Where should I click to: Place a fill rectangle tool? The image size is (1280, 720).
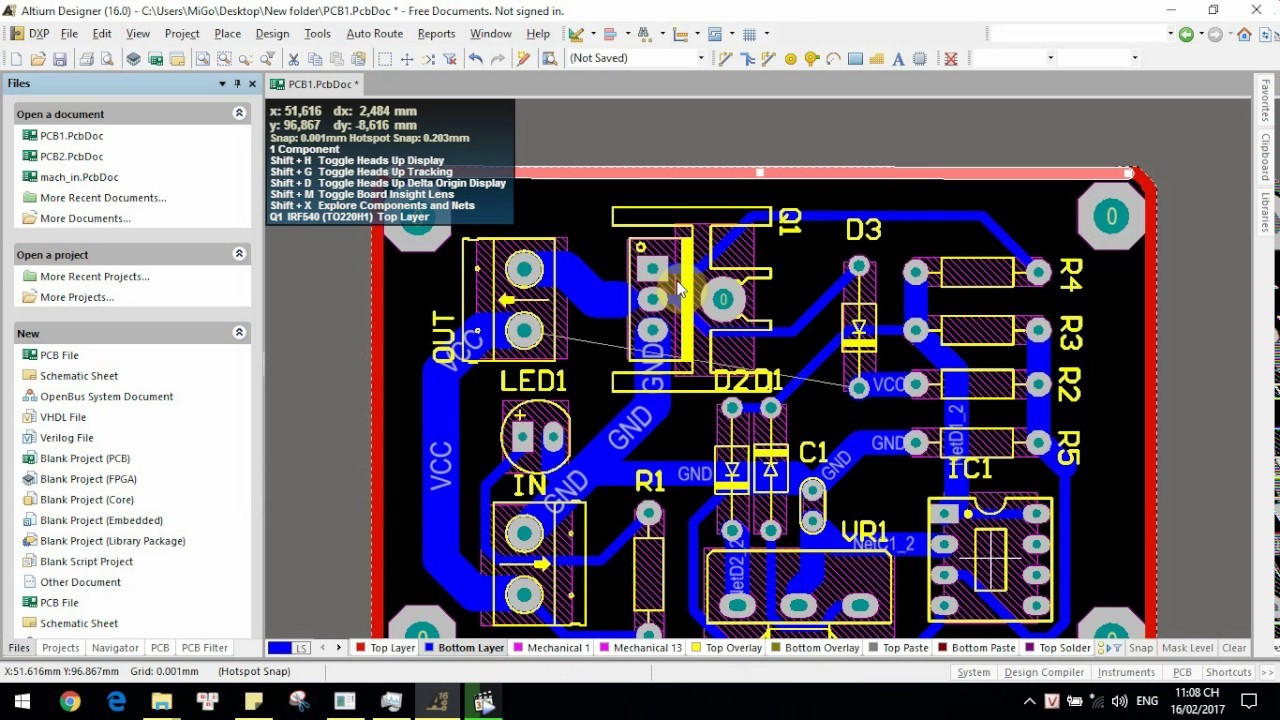tap(855, 59)
